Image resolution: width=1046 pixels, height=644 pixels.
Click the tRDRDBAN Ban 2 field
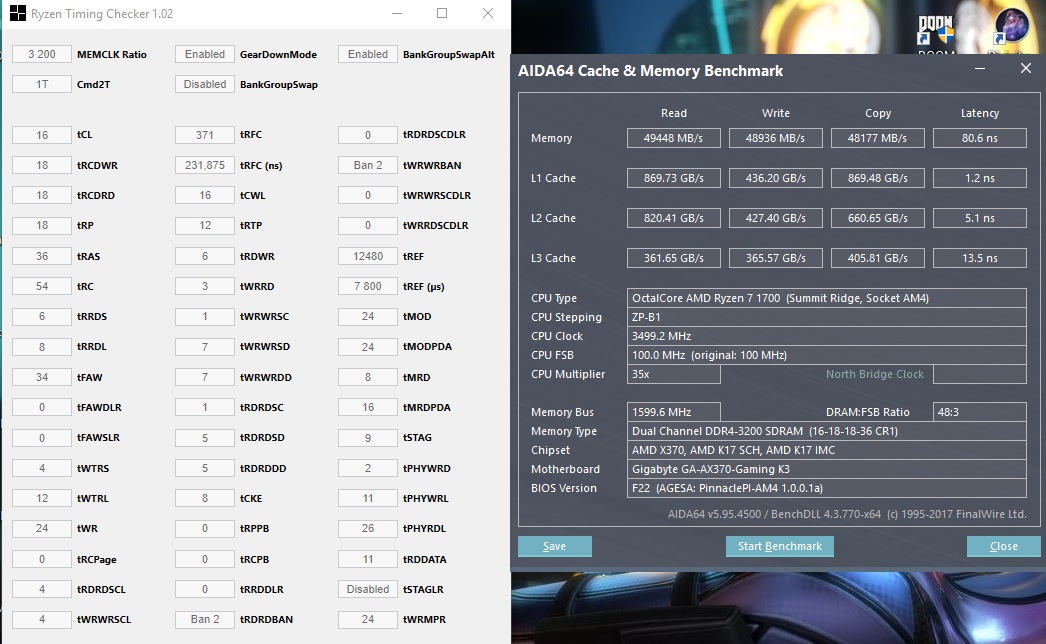coord(205,619)
